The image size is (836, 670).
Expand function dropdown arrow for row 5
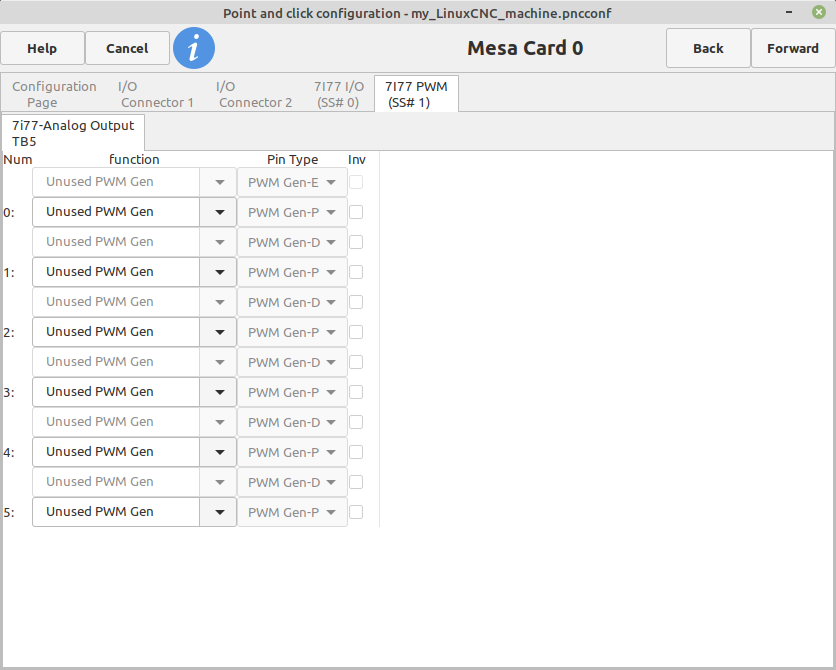tap(219, 512)
